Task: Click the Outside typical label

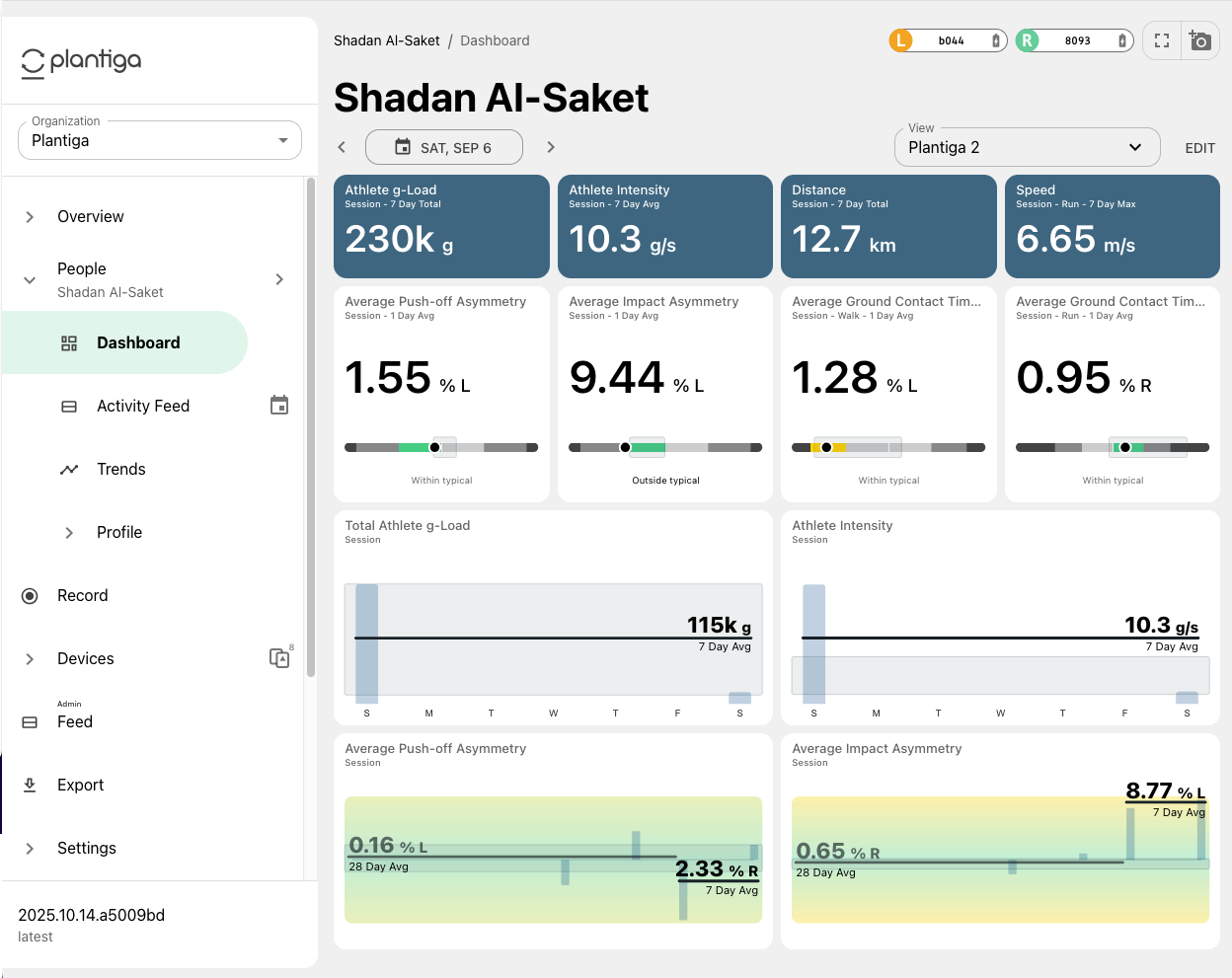Action: 665,481
